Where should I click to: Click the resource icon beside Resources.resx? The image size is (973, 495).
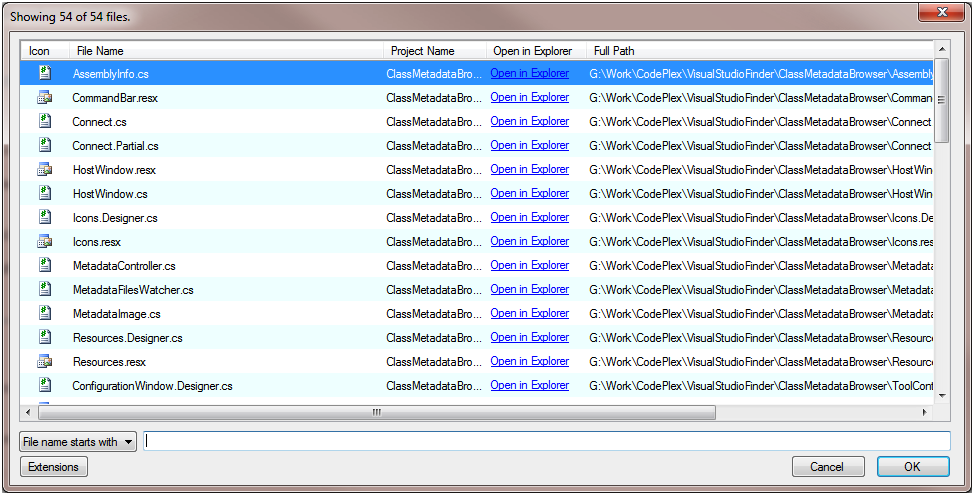pos(45,361)
